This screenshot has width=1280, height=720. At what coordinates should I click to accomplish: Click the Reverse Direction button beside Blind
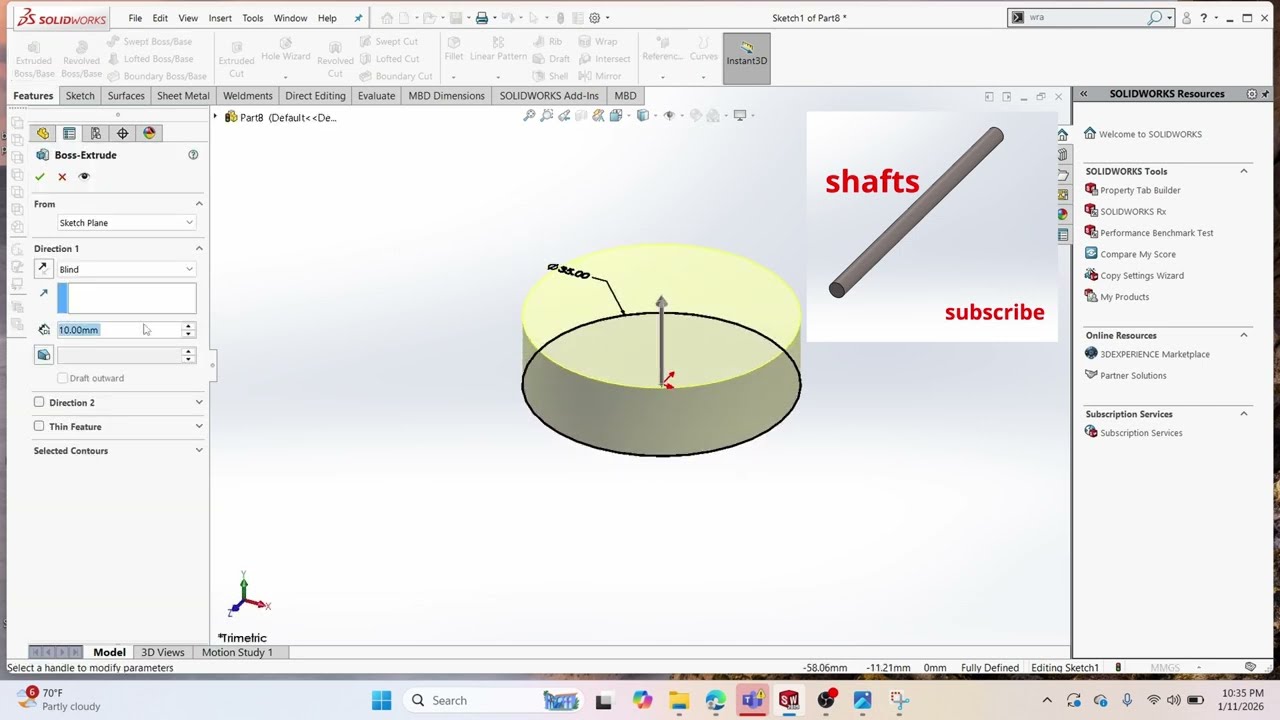[x=43, y=269]
